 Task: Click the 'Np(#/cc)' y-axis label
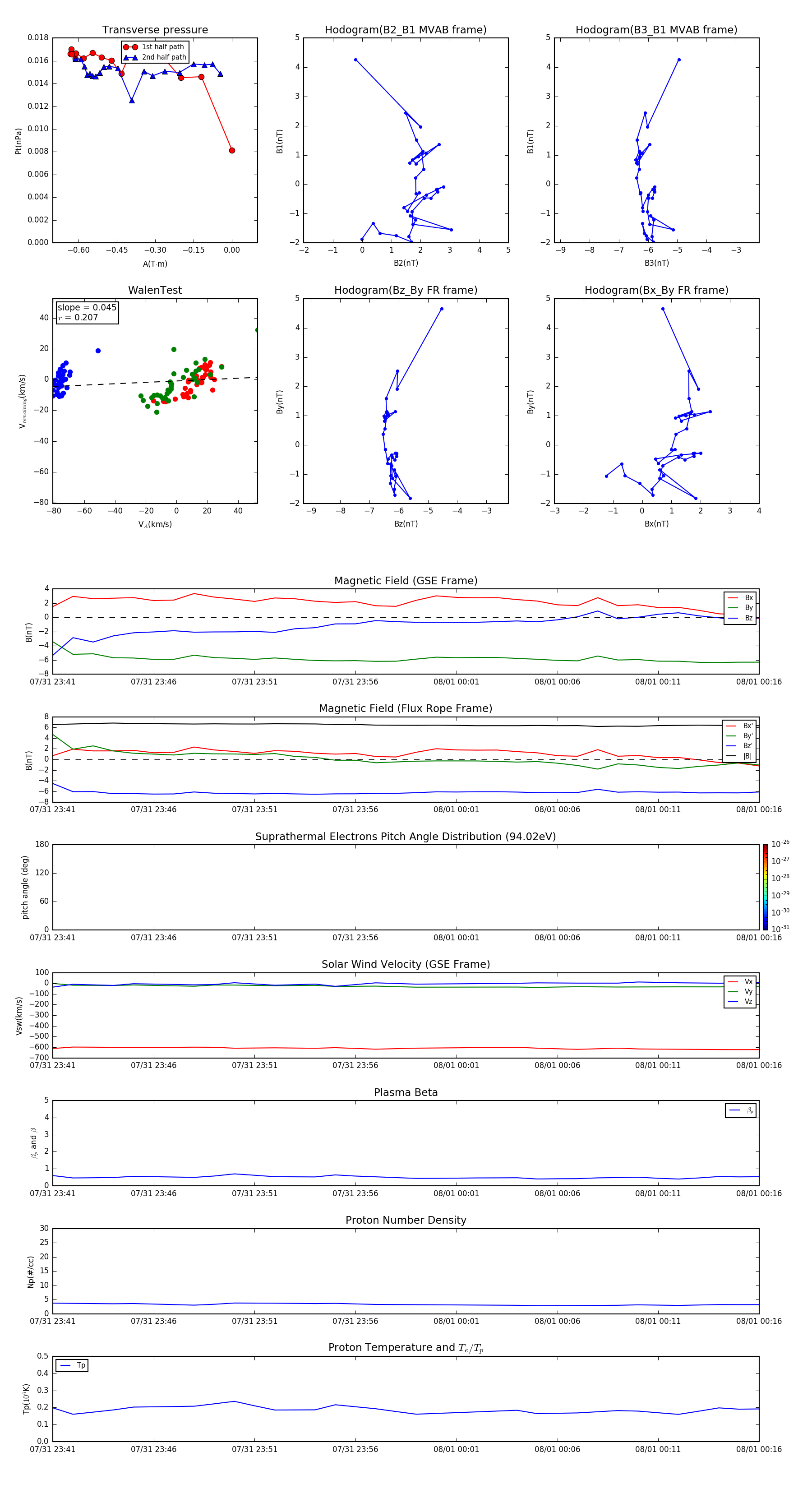point(31,1272)
